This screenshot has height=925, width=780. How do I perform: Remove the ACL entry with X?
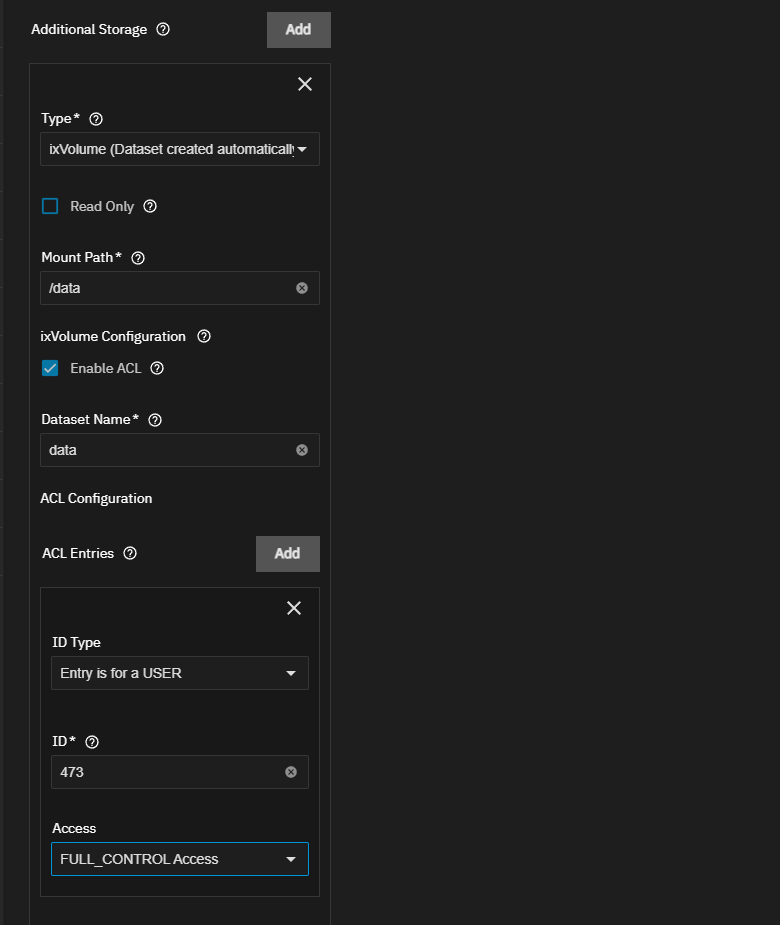coord(294,608)
